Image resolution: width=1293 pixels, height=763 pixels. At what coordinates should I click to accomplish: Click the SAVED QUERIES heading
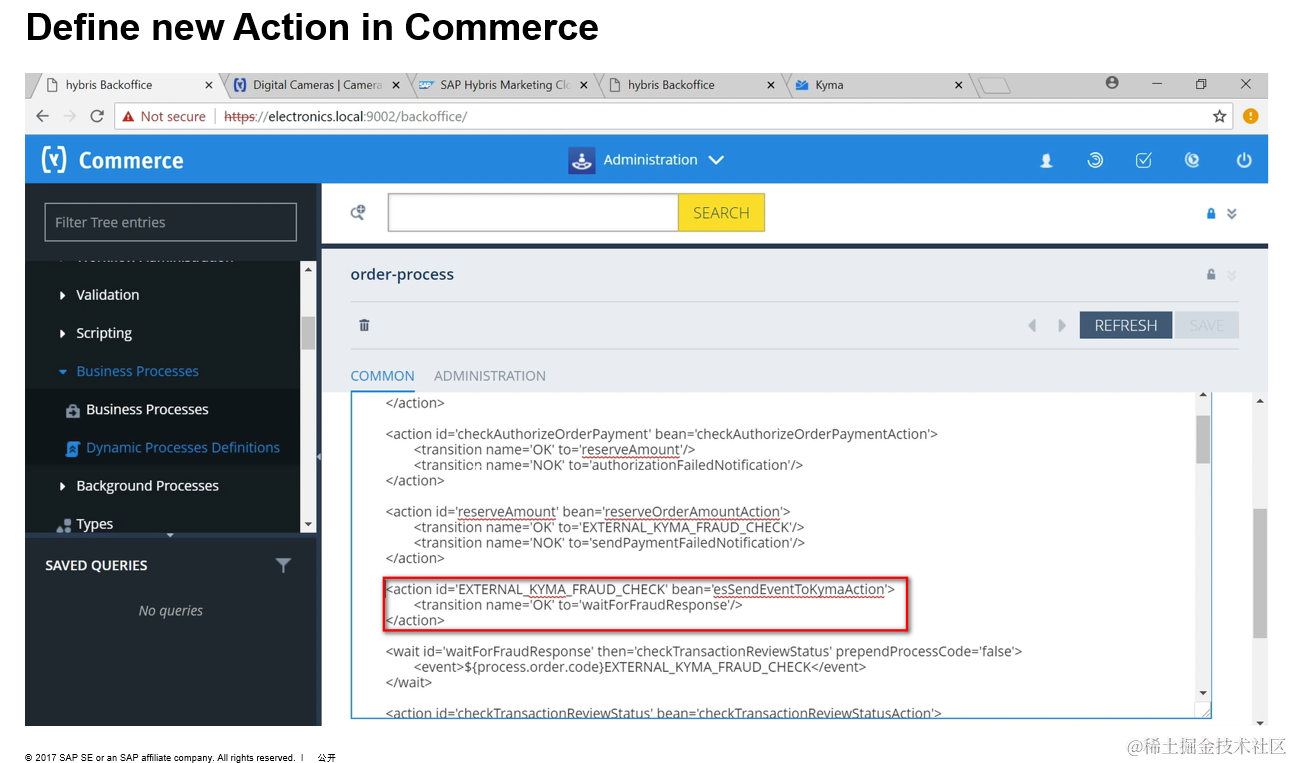[x=96, y=566]
